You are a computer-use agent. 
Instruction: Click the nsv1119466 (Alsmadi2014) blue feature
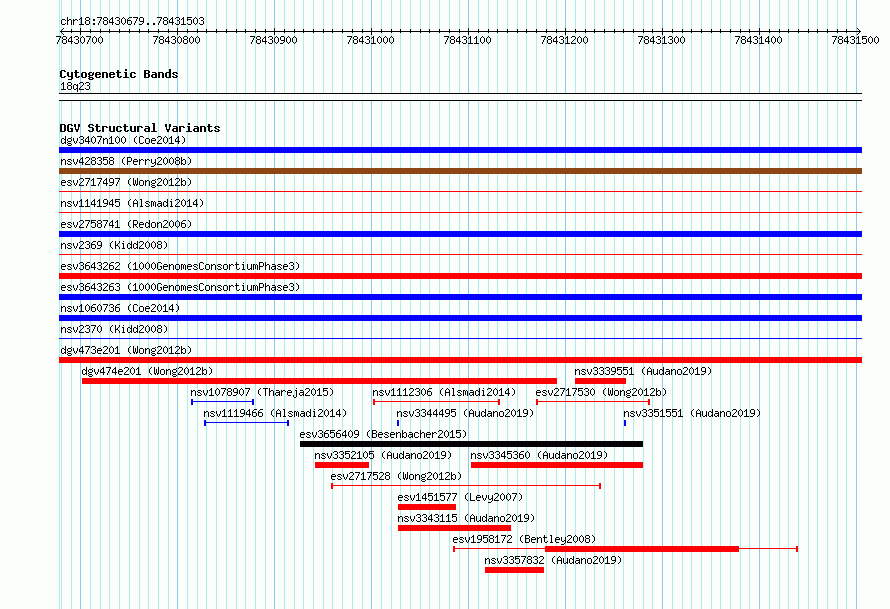(x=246, y=423)
